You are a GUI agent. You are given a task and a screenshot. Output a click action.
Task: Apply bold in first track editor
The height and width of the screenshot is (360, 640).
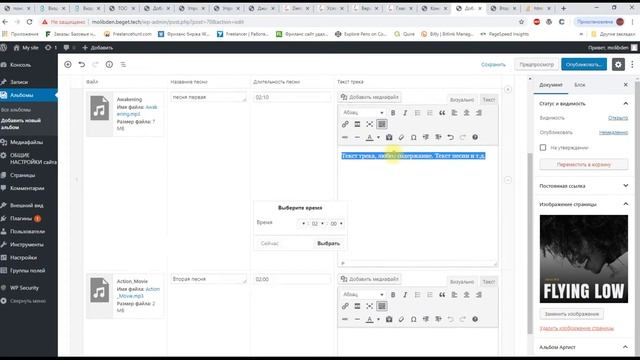coord(393,113)
